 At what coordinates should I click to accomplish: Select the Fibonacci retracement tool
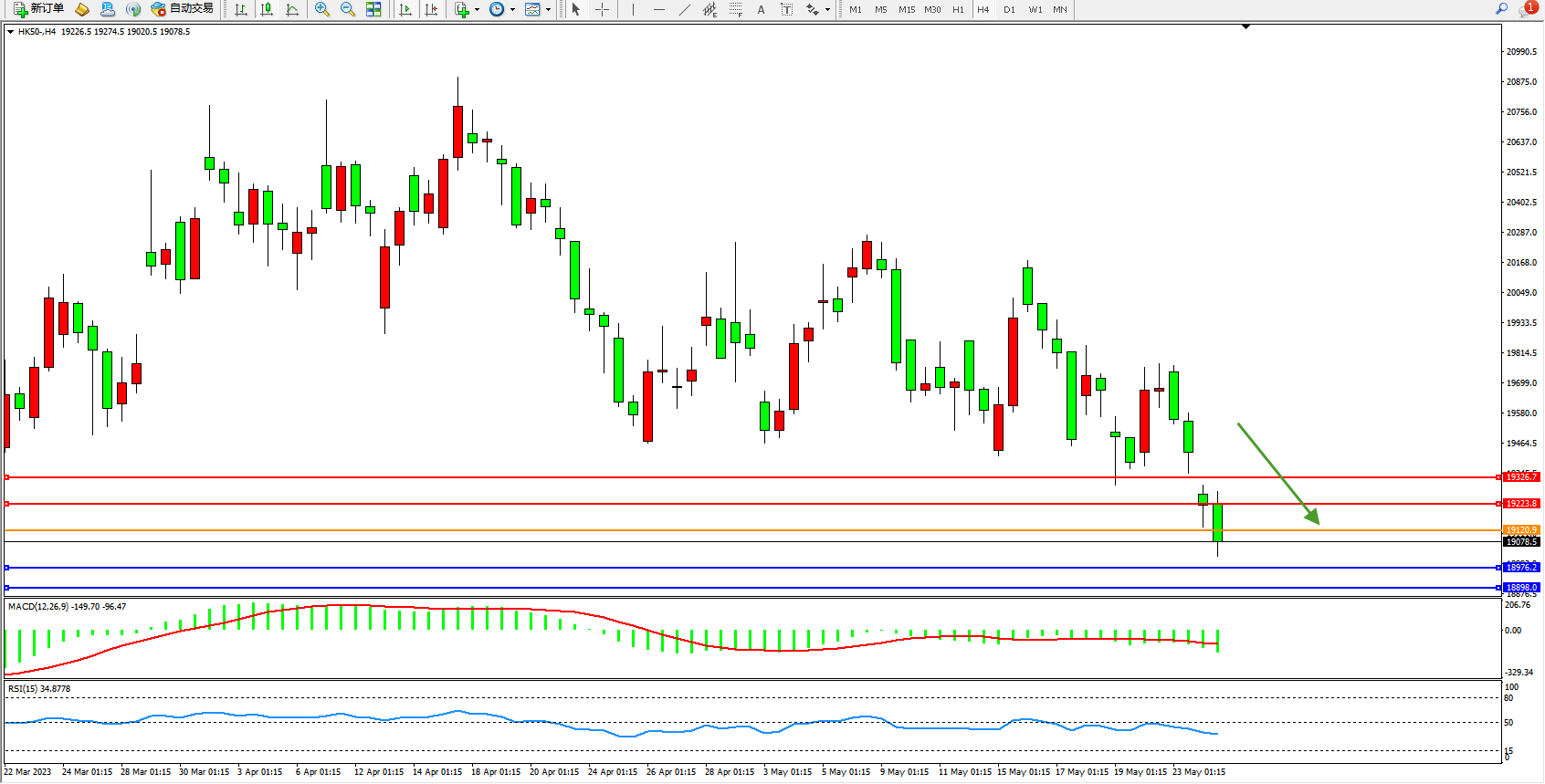point(735,9)
